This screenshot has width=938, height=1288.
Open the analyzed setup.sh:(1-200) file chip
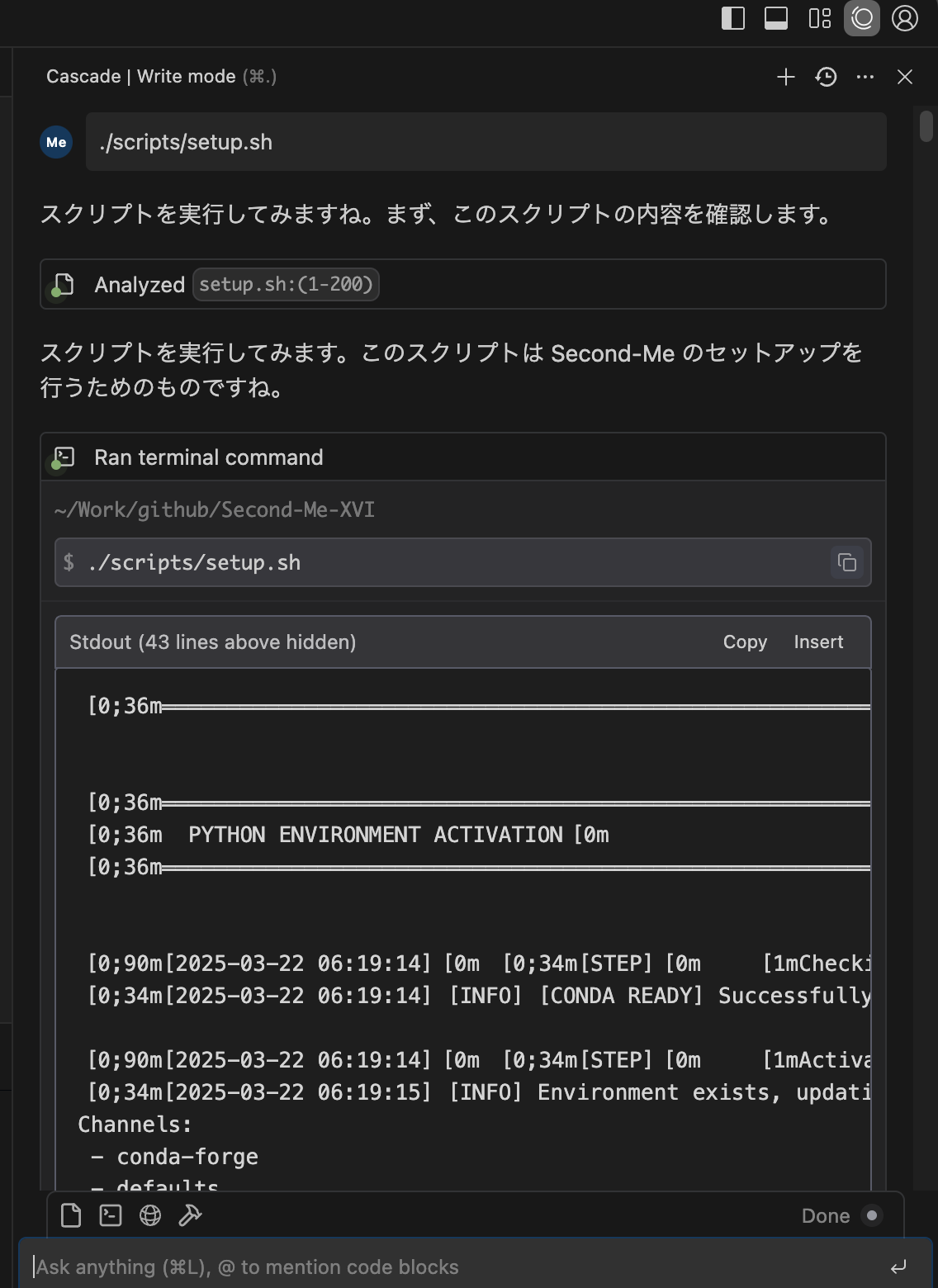pyautogui.click(x=286, y=284)
